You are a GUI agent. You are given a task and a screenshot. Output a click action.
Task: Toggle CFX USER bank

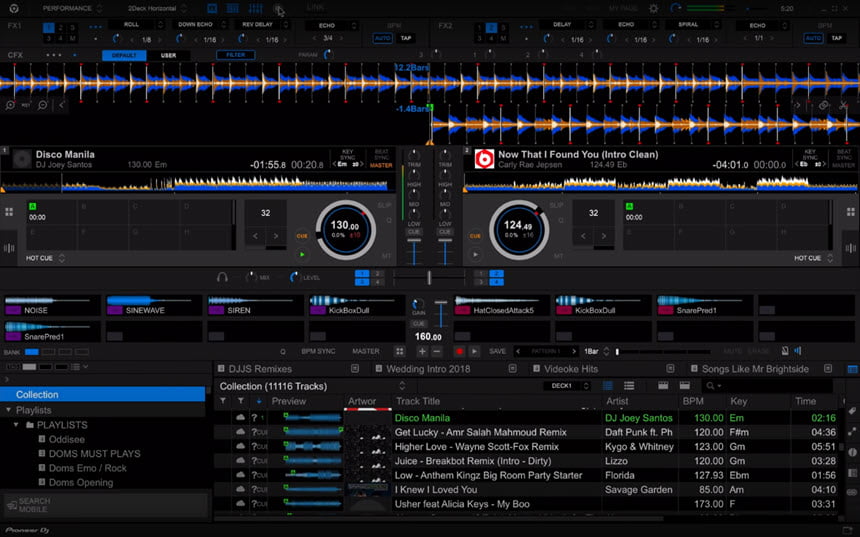click(x=168, y=55)
